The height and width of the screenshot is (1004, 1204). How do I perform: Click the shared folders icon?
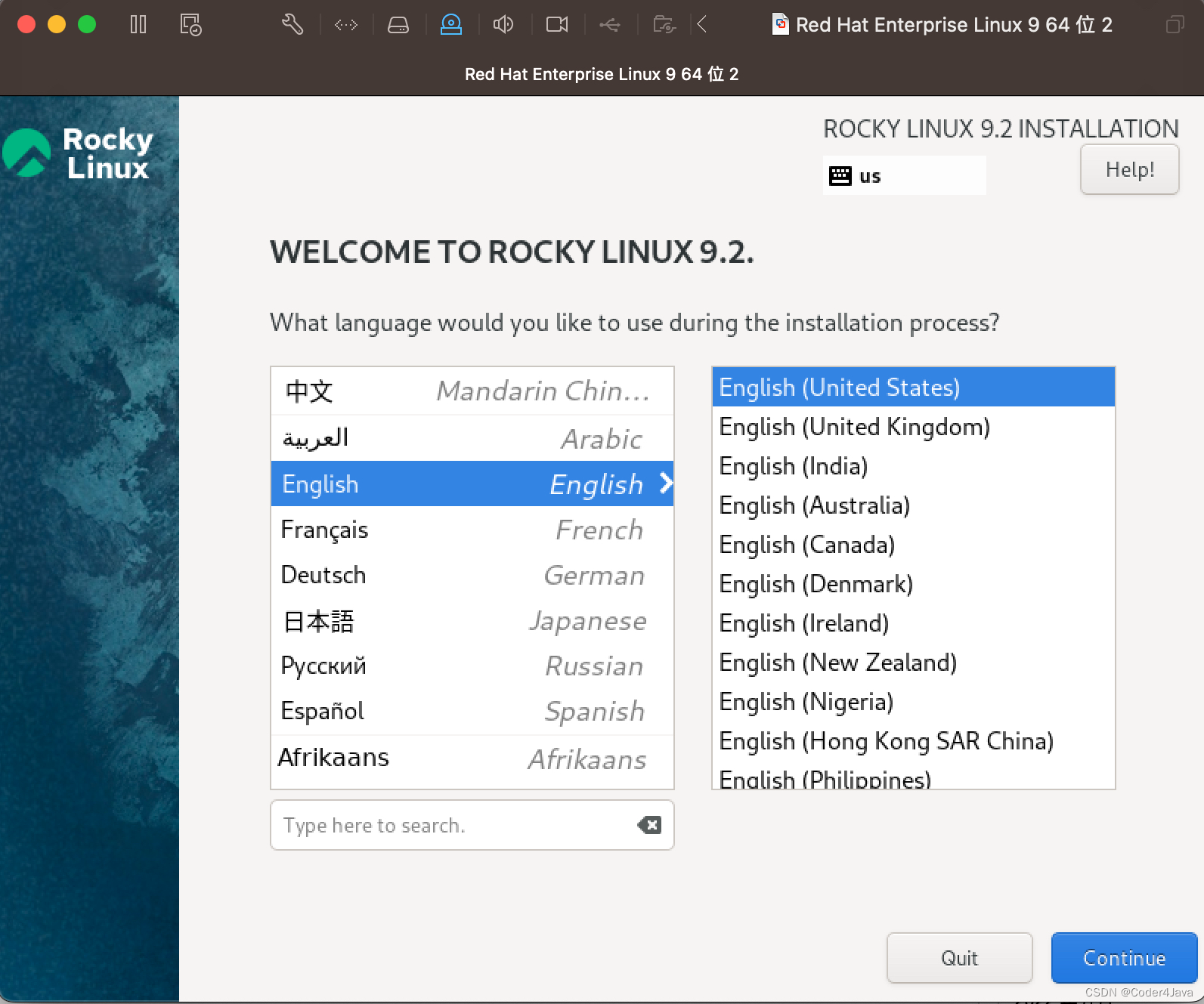(664, 25)
